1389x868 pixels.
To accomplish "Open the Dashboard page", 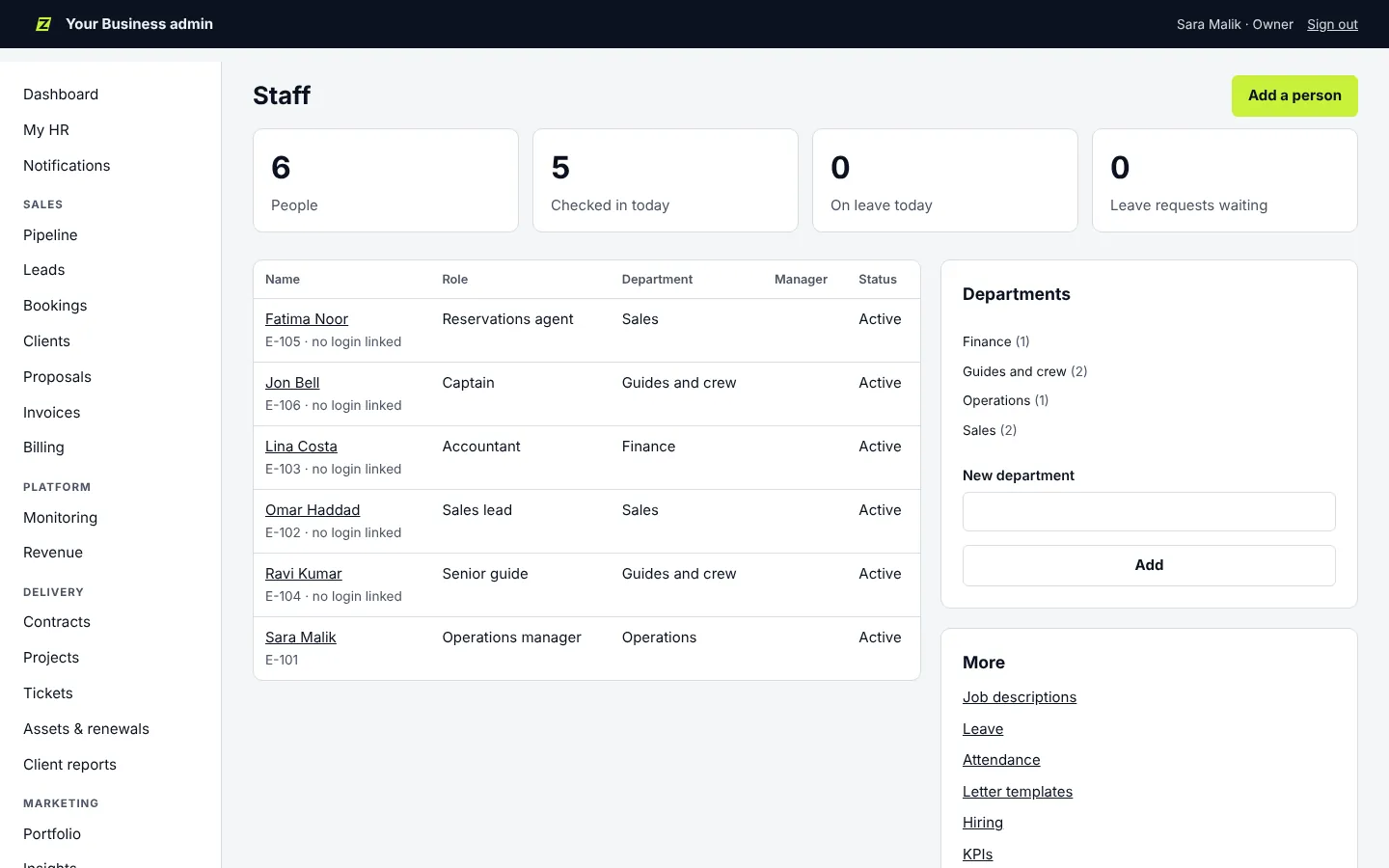I will pos(61,95).
